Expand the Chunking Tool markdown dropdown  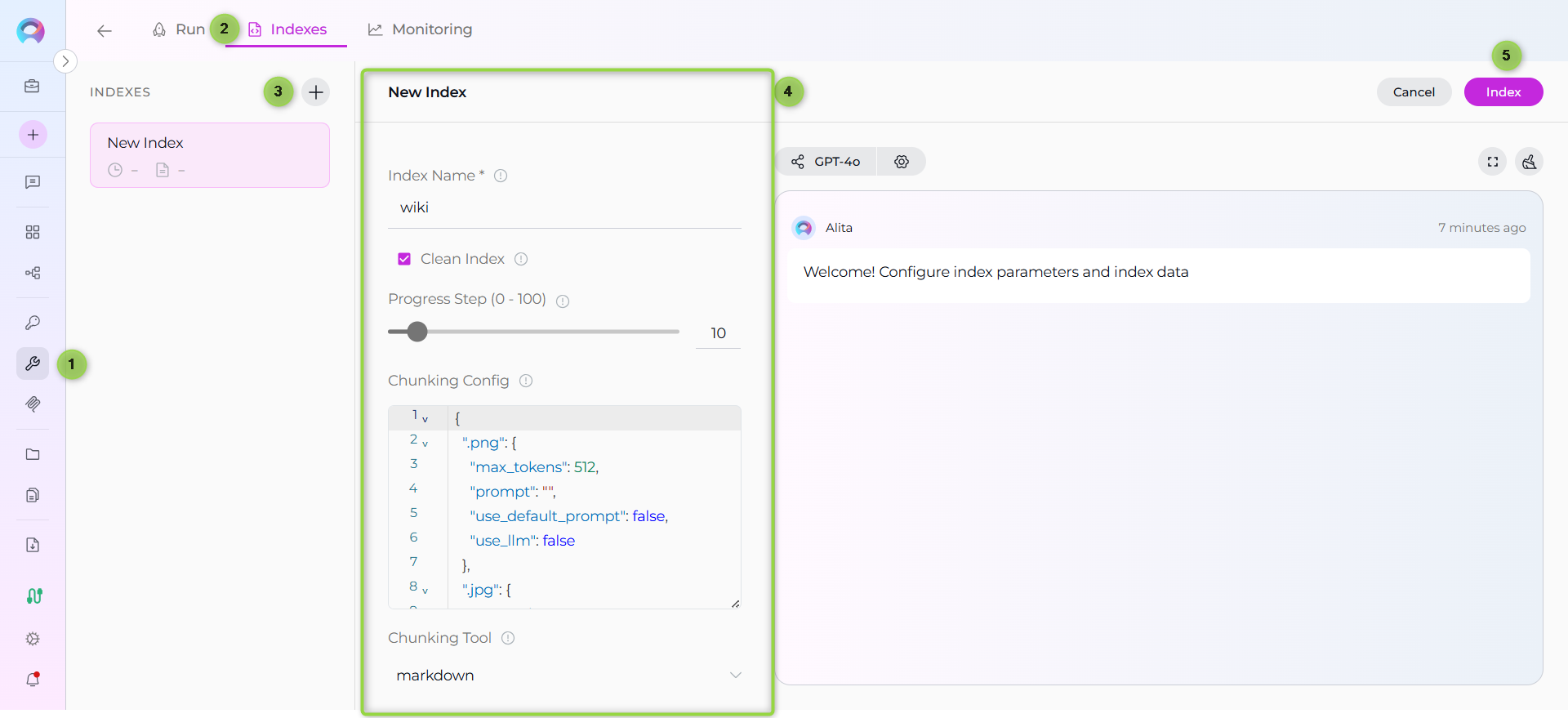point(735,675)
